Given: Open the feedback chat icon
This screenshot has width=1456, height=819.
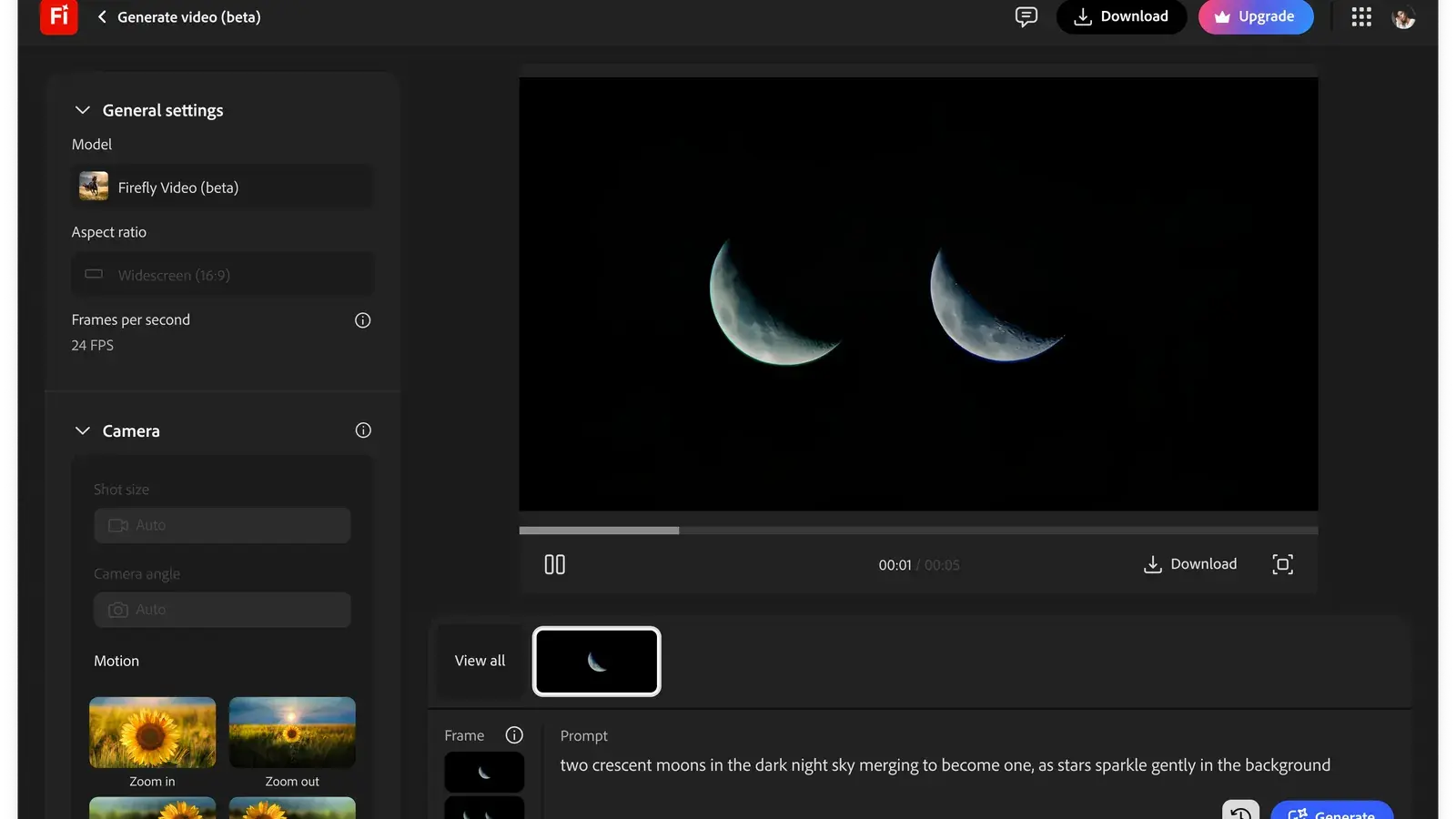Looking at the screenshot, I should click(x=1026, y=16).
